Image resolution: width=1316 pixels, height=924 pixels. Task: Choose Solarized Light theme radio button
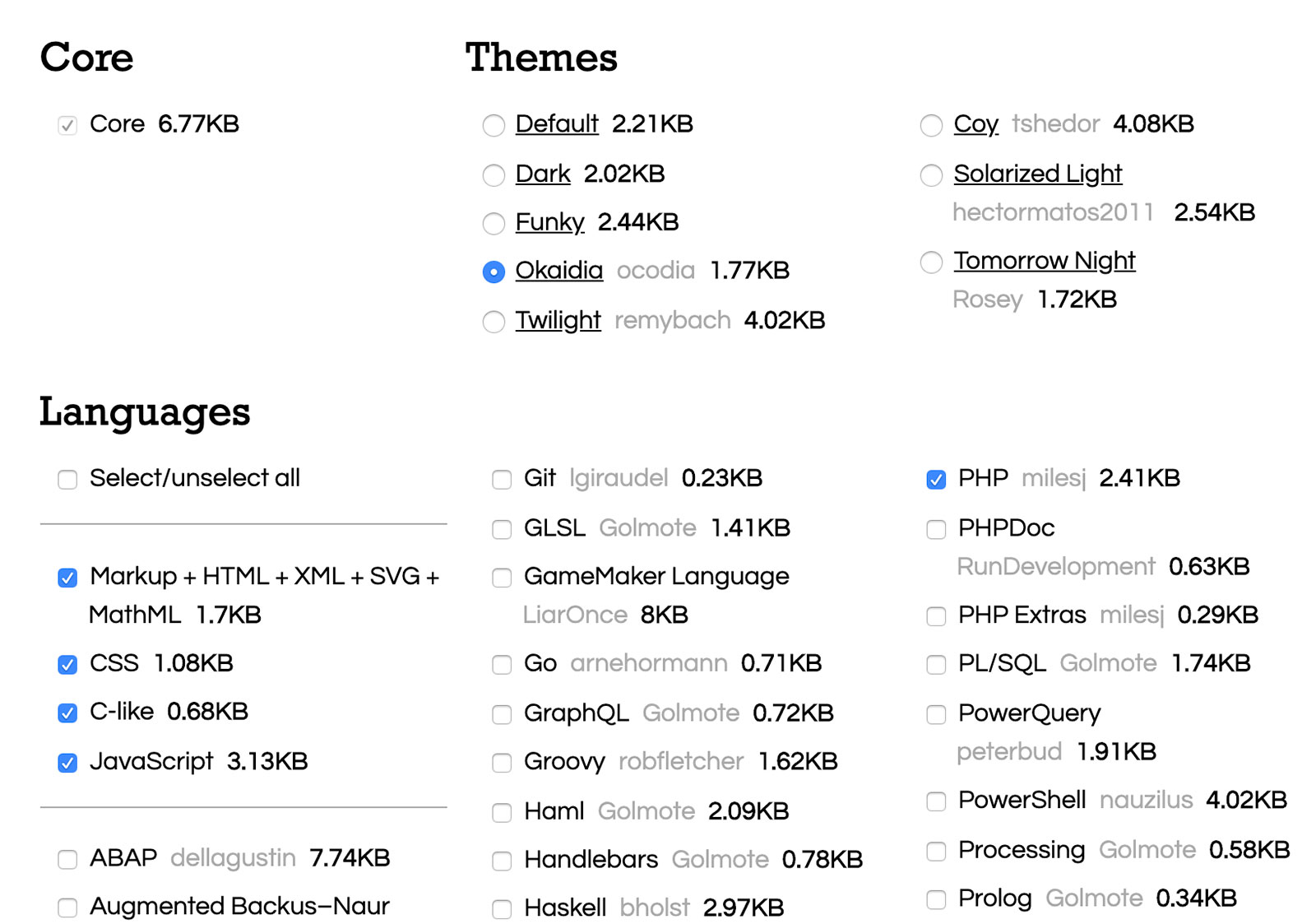[x=931, y=175]
